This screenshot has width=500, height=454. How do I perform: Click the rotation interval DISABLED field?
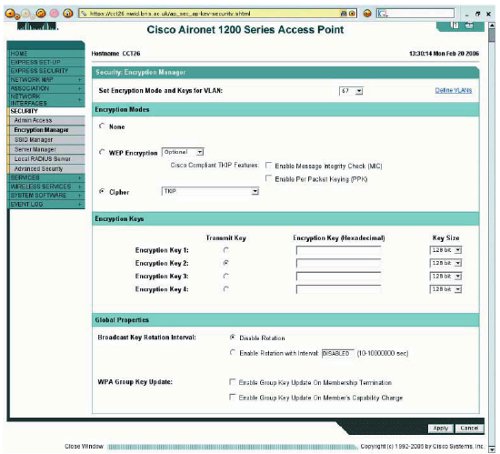[338, 353]
